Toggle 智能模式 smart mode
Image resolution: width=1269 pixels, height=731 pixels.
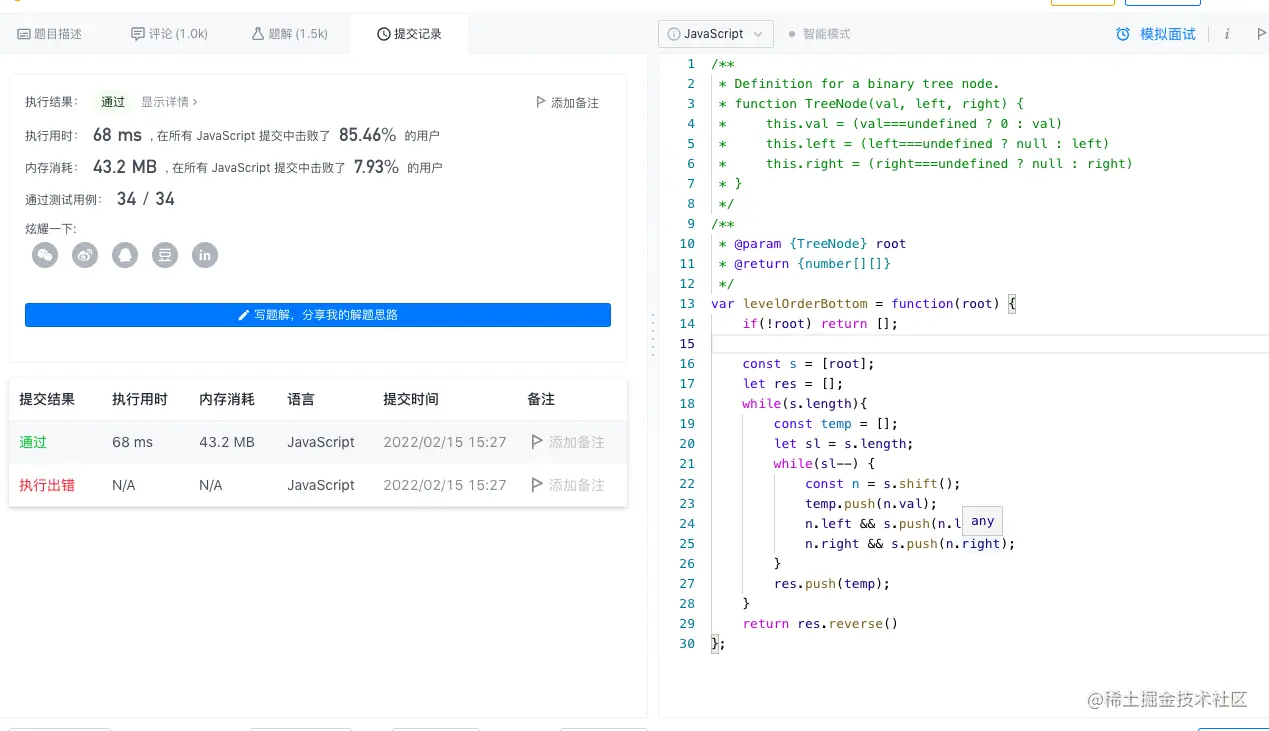pyautogui.click(x=819, y=34)
